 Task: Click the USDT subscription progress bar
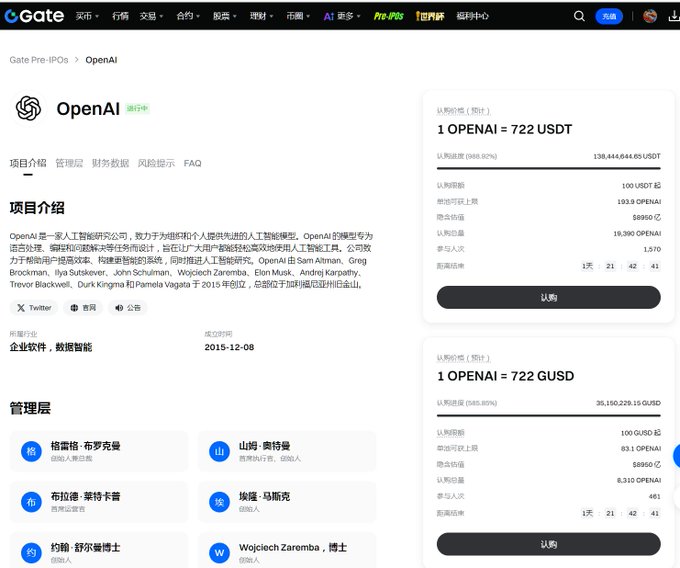pos(549,168)
